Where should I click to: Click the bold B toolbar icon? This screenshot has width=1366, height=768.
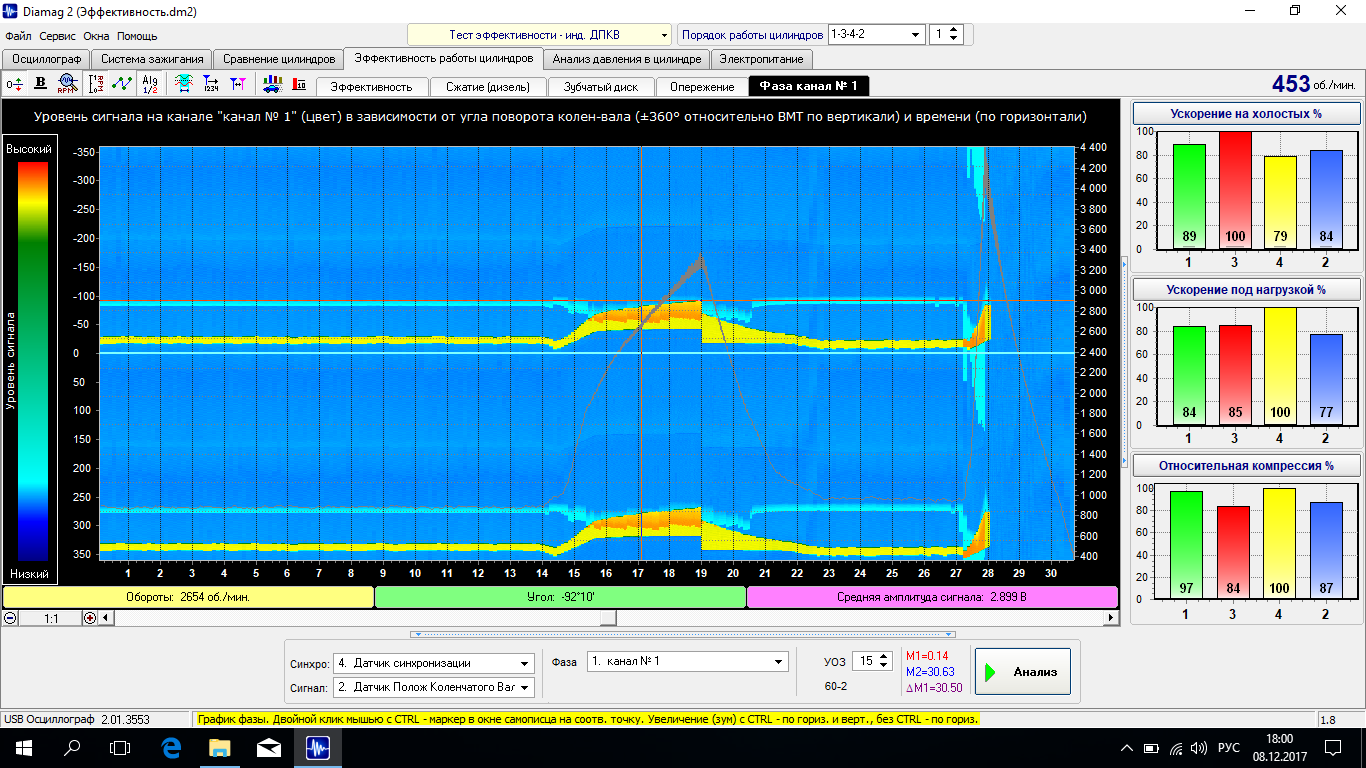coord(41,83)
